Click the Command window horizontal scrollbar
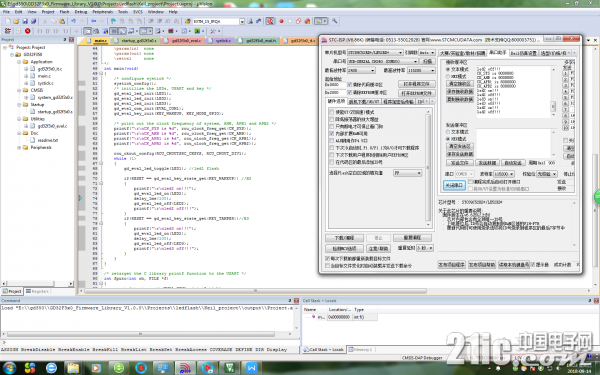The image size is (600, 375). [141, 334]
